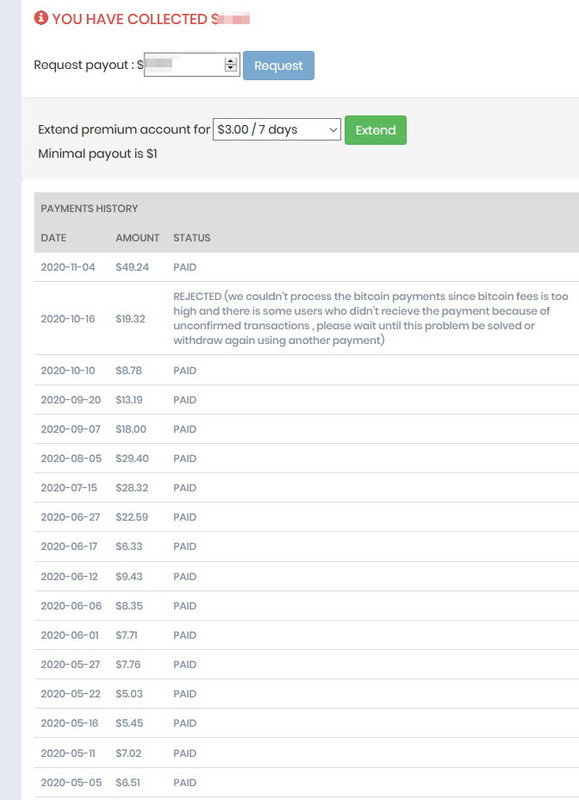Click the Request payout button

pos(279,65)
